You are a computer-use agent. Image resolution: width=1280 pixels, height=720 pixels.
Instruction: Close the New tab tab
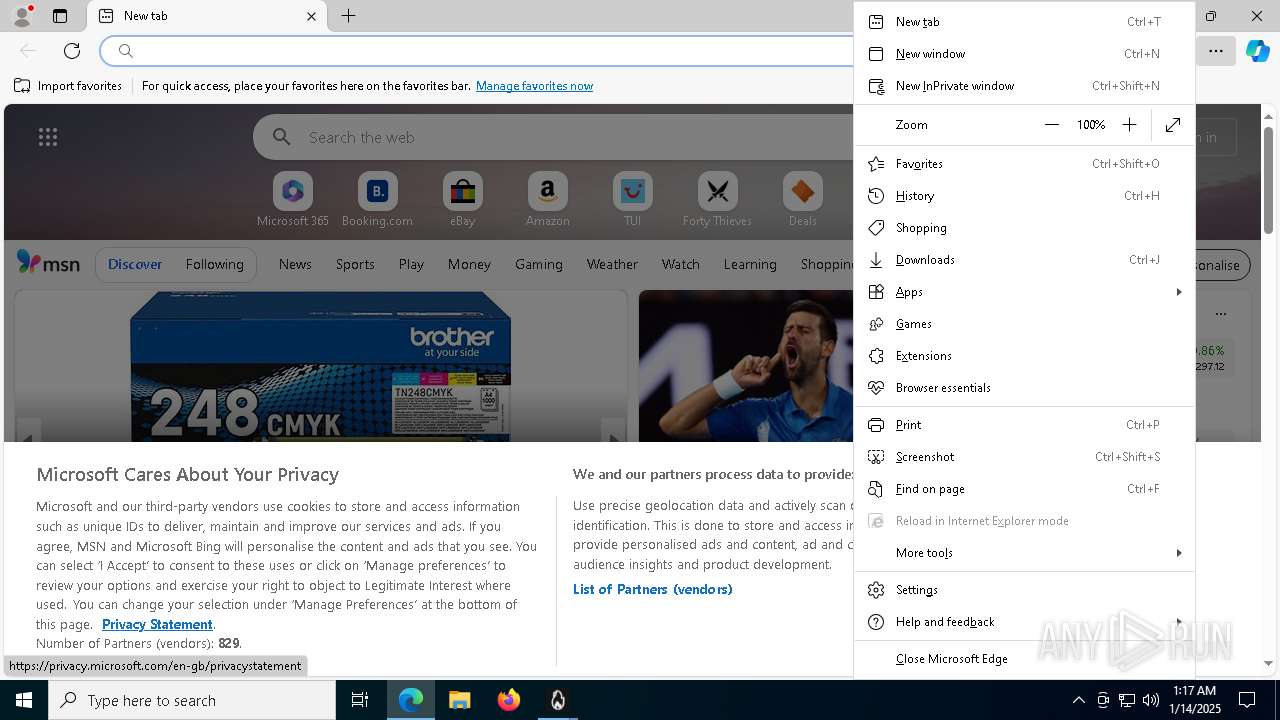click(x=311, y=16)
